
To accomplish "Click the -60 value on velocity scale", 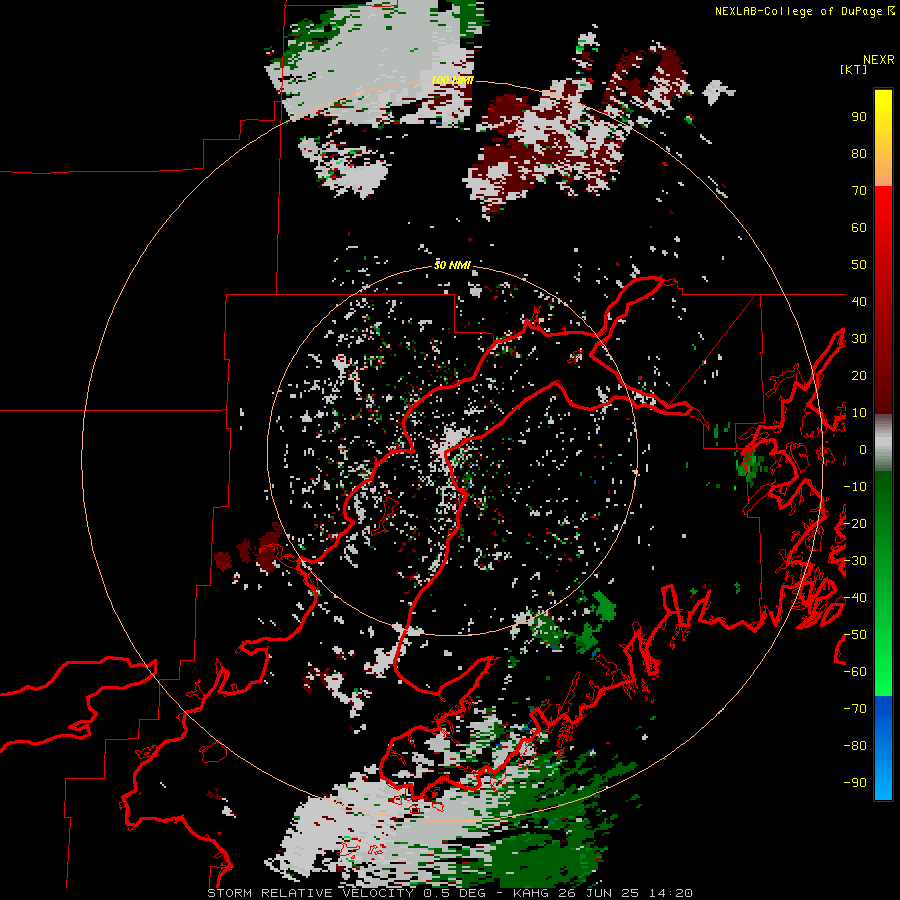I will (x=855, y=672).
